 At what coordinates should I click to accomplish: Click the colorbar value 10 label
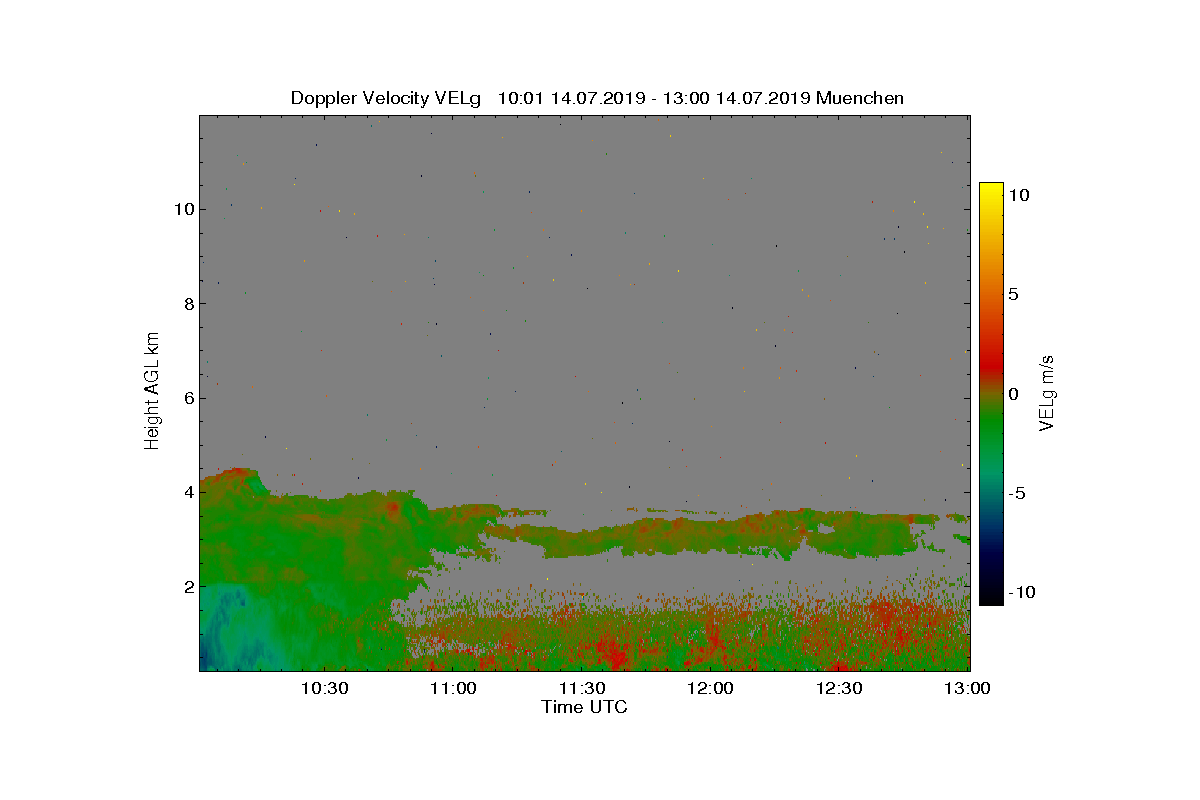point(1019,196)
